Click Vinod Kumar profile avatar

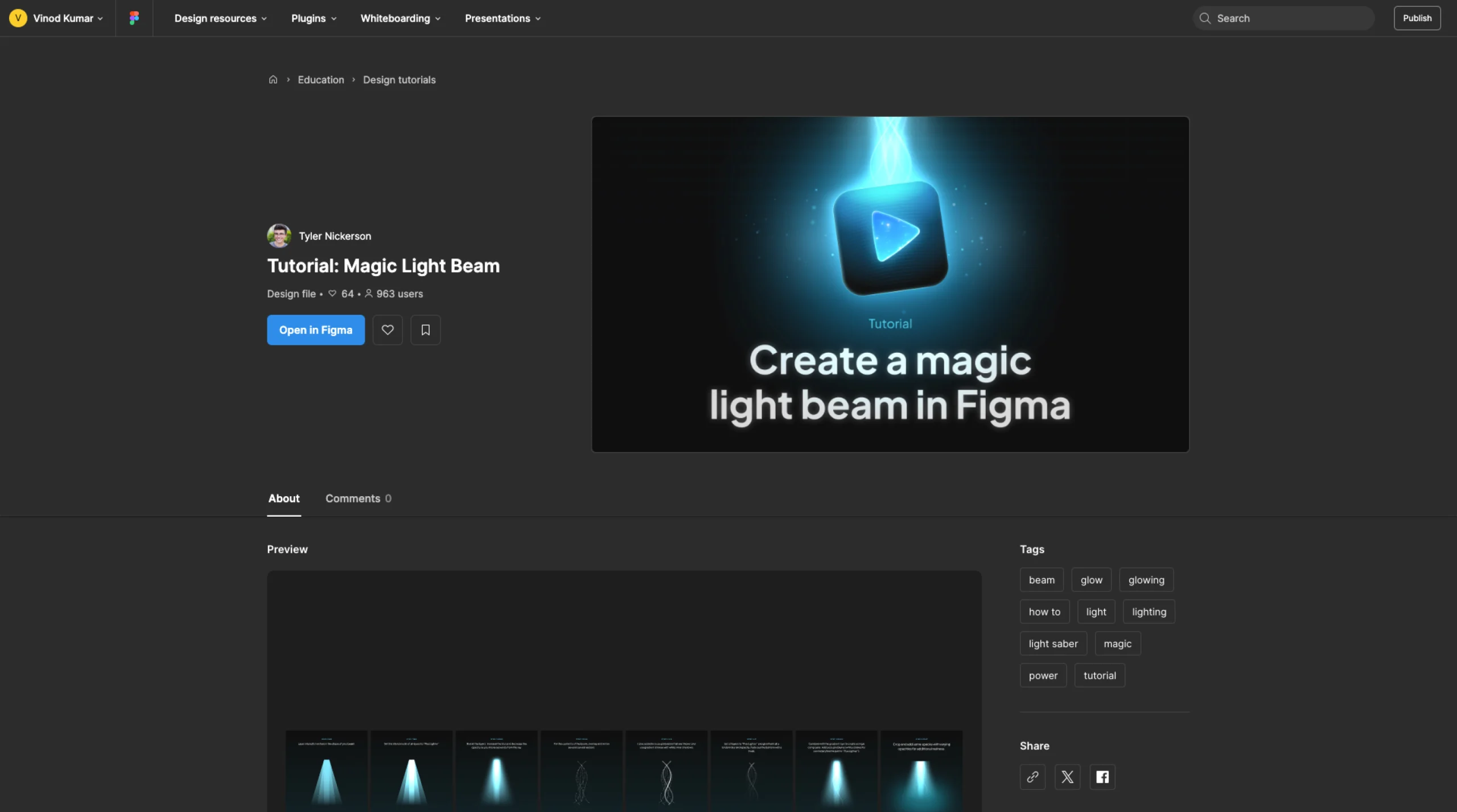tap(18, 18)
